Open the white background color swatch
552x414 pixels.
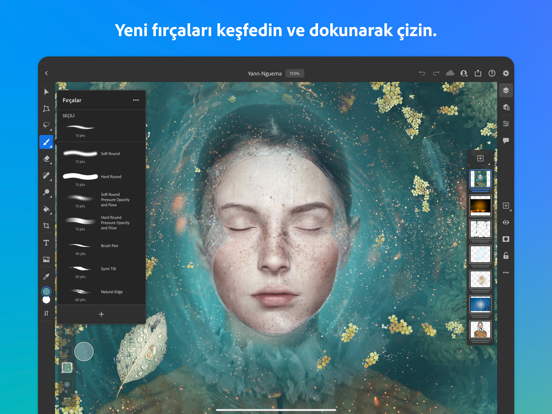[x=46, y=300]
